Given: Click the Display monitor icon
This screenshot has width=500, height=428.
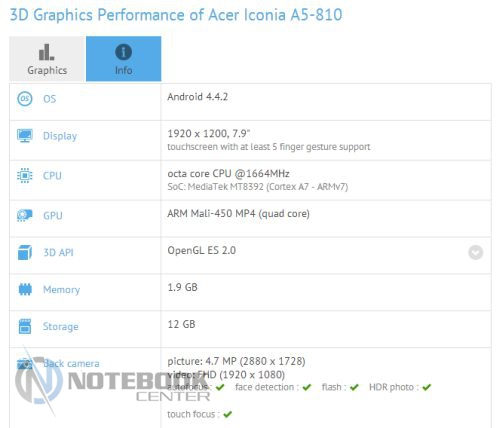Looking at the screenshot, I should click(25, 136).
